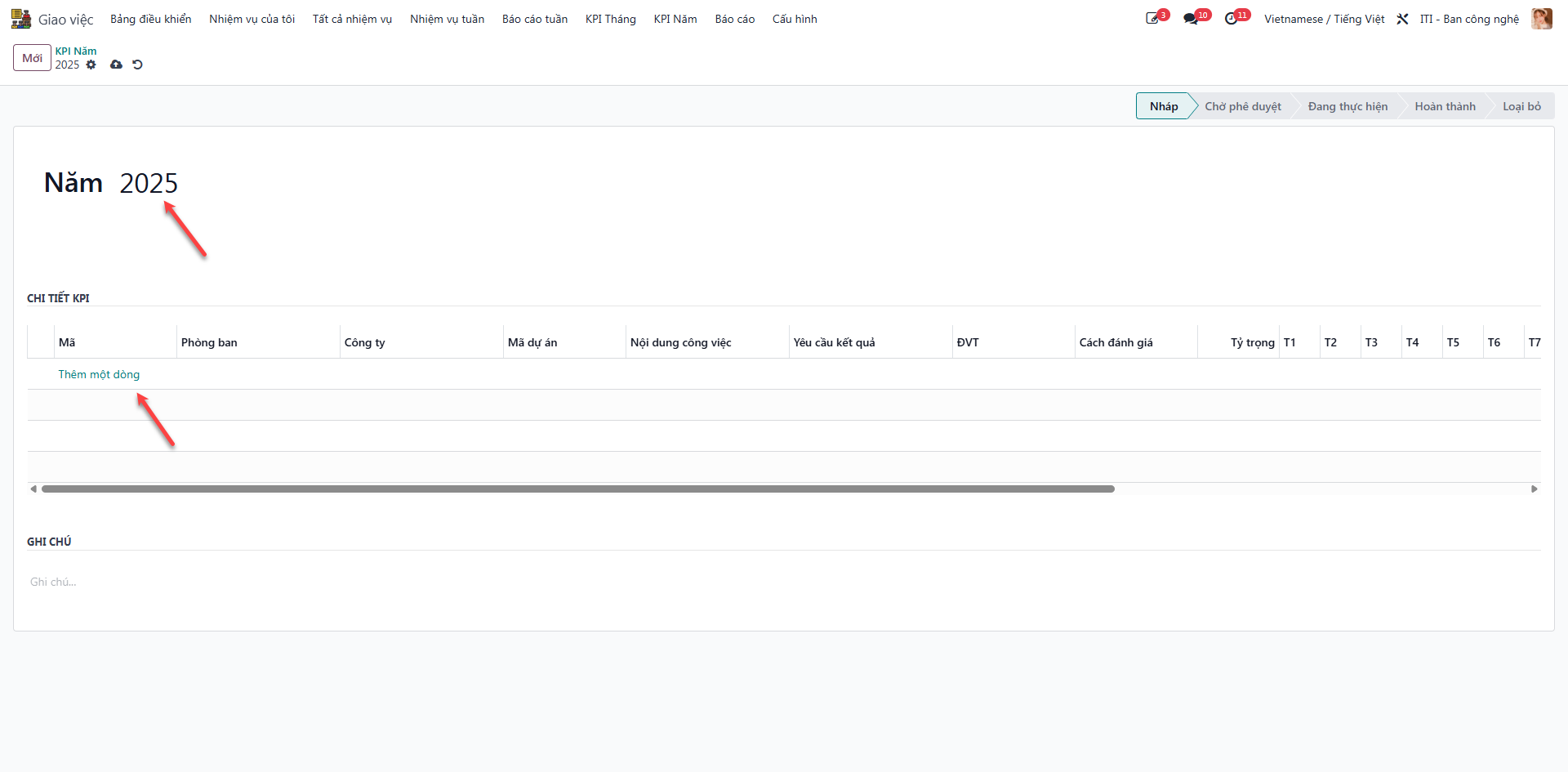Set status to Loại bỏ

pyautogui.click(x=1521, y=106)
